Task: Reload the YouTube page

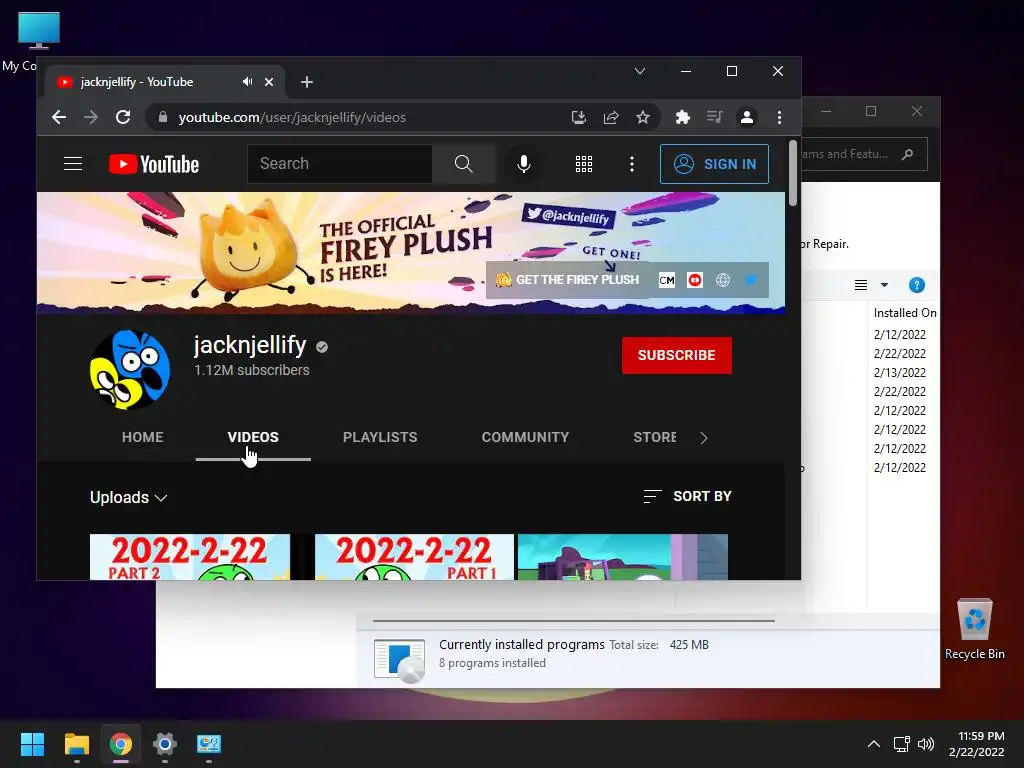Action: point(123,117)
